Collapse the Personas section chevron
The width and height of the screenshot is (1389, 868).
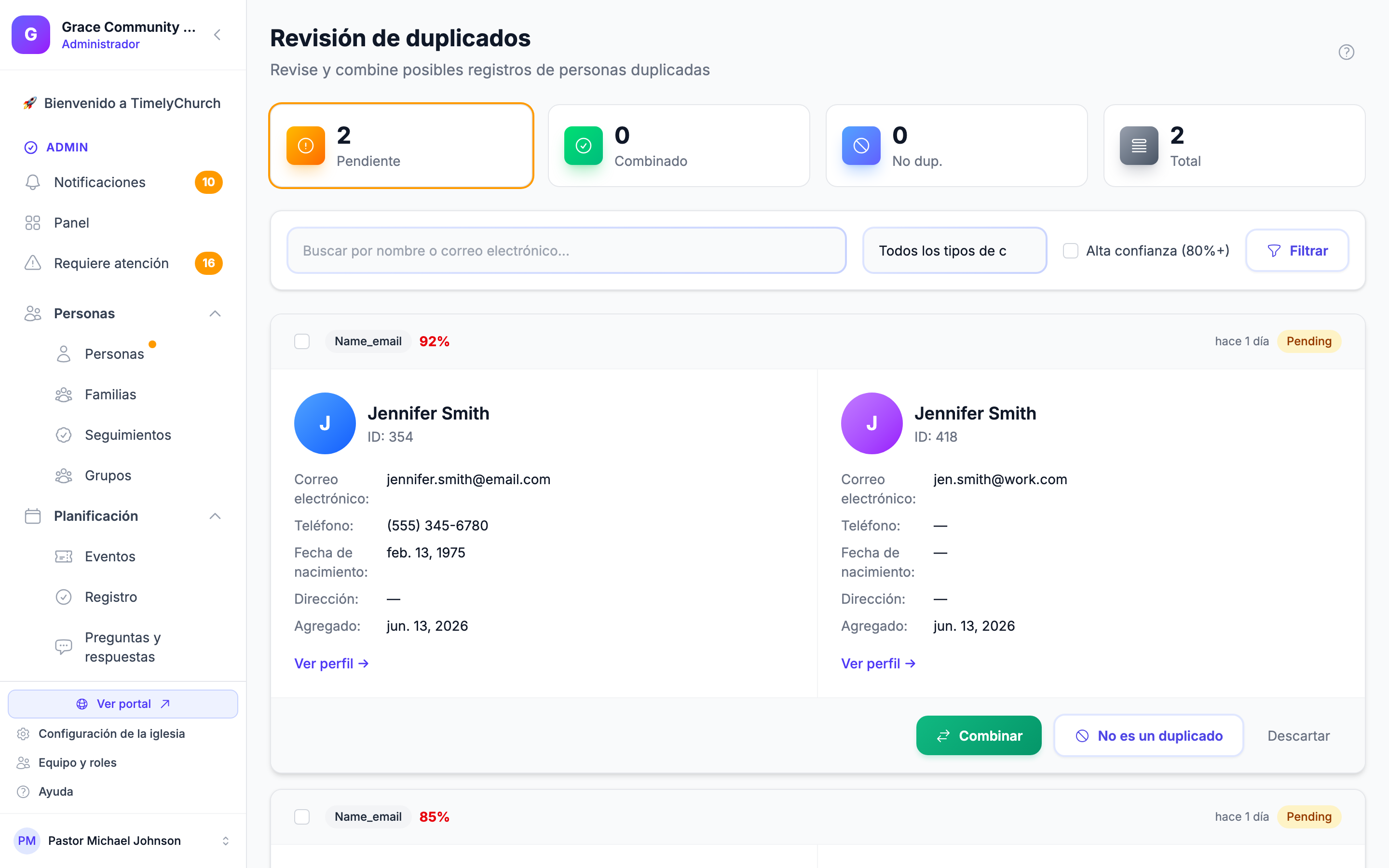click(215, 313)
